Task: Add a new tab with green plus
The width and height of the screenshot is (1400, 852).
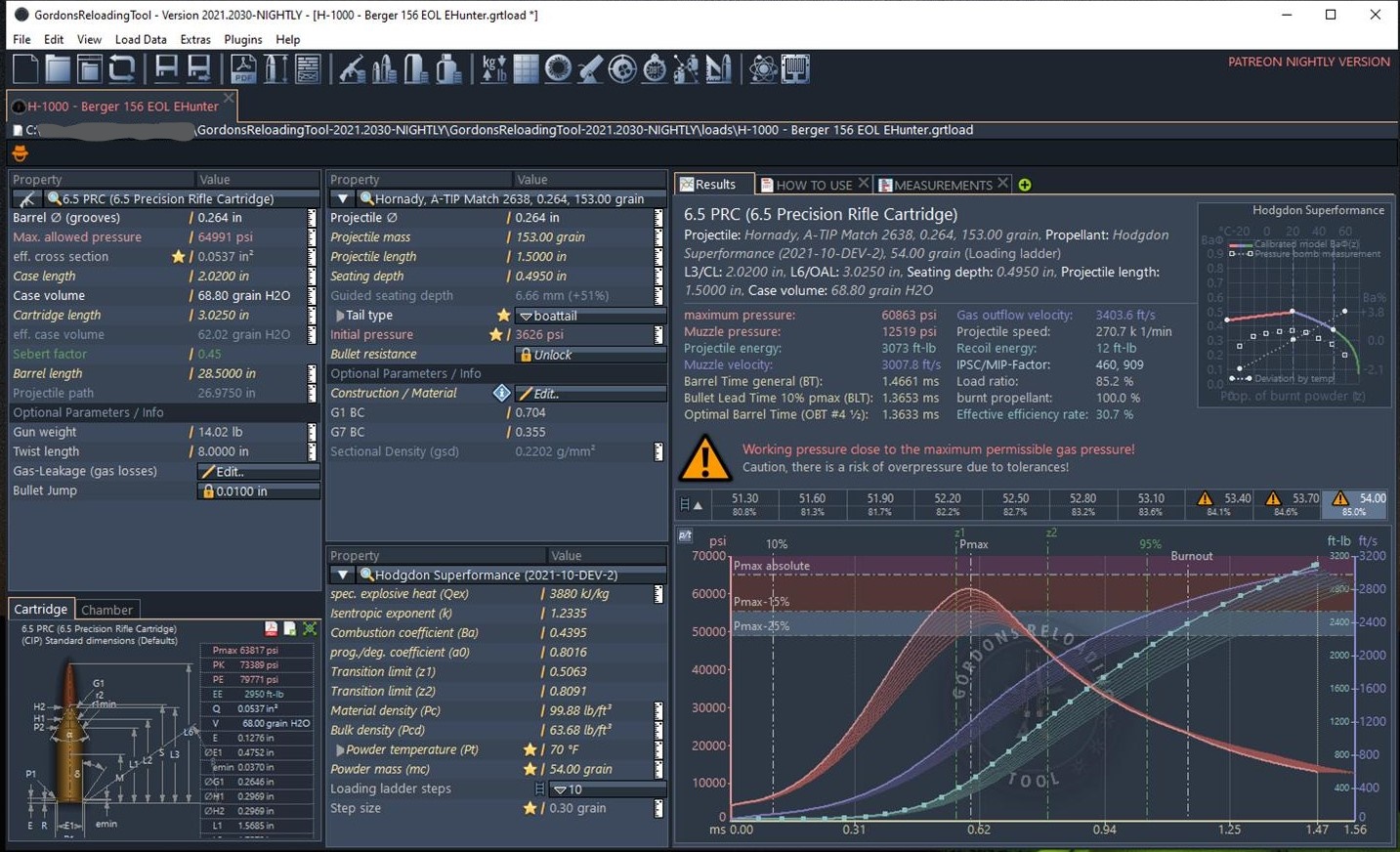Action: [1025, 185]
